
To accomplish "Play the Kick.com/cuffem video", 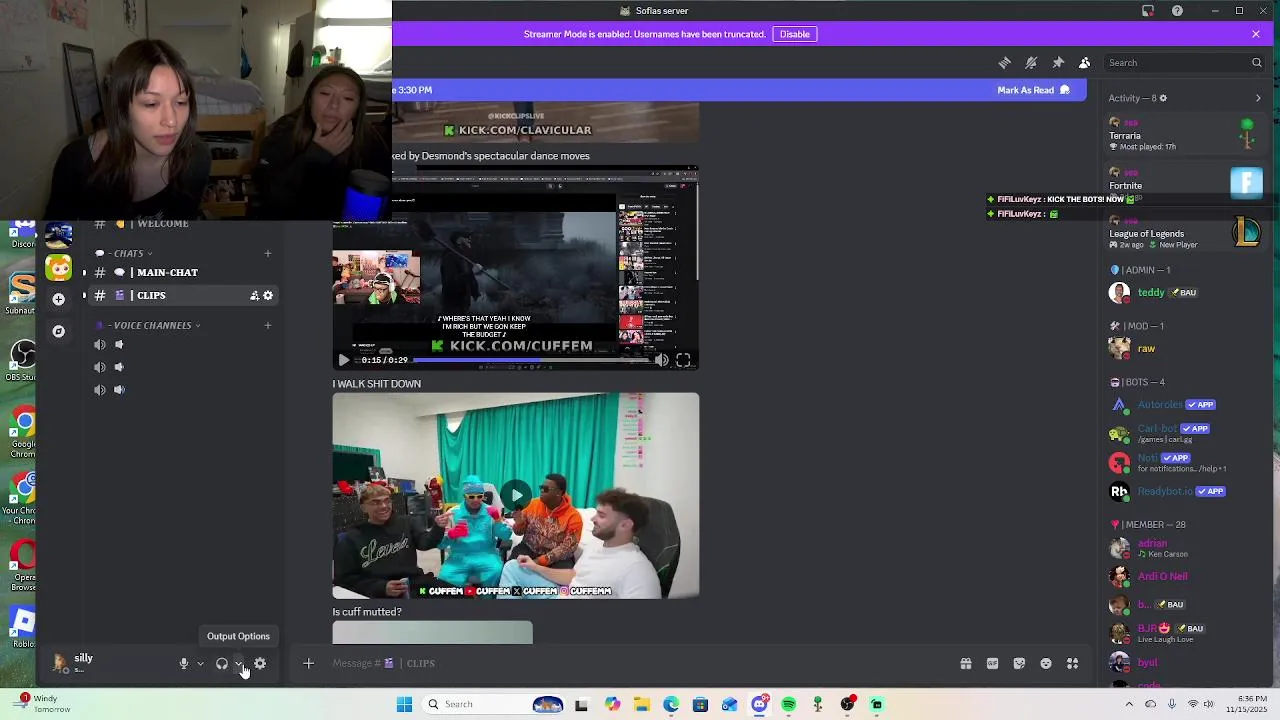I will pyautogui.click(x=343, y=360).
